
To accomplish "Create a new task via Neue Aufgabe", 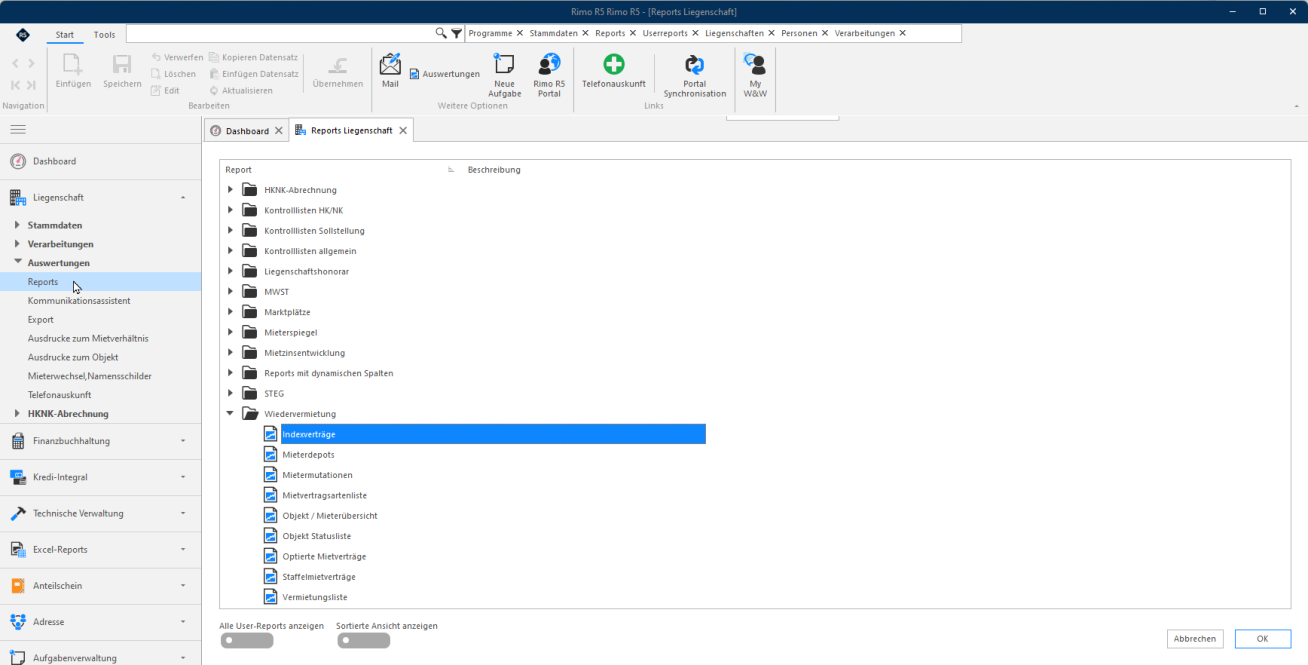I will (504, 75).
